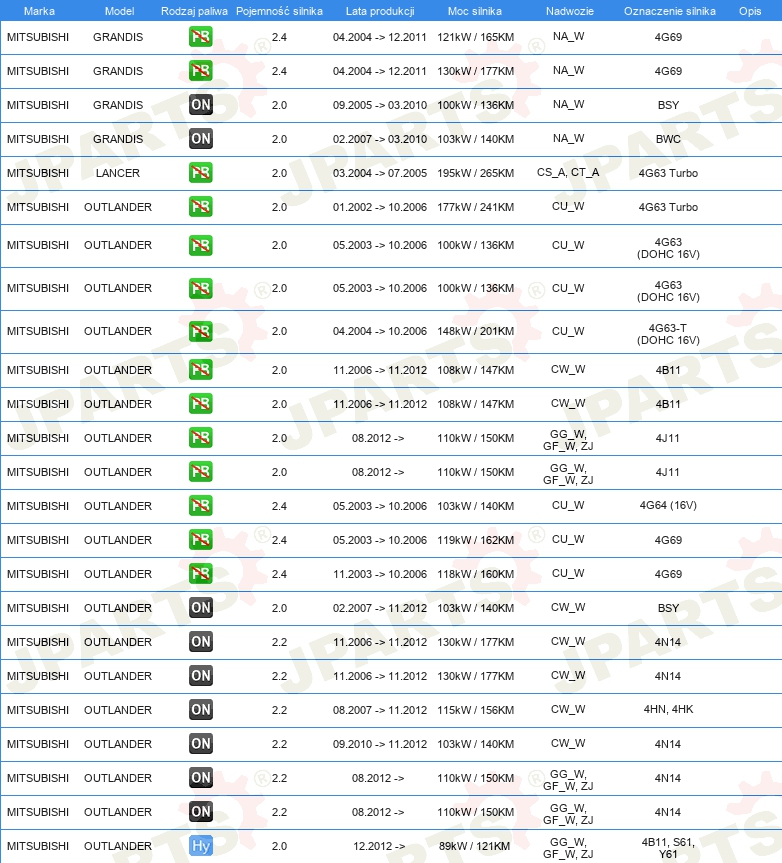Click the petrol icon in the 4G64 (16V) row

(200, 506)
